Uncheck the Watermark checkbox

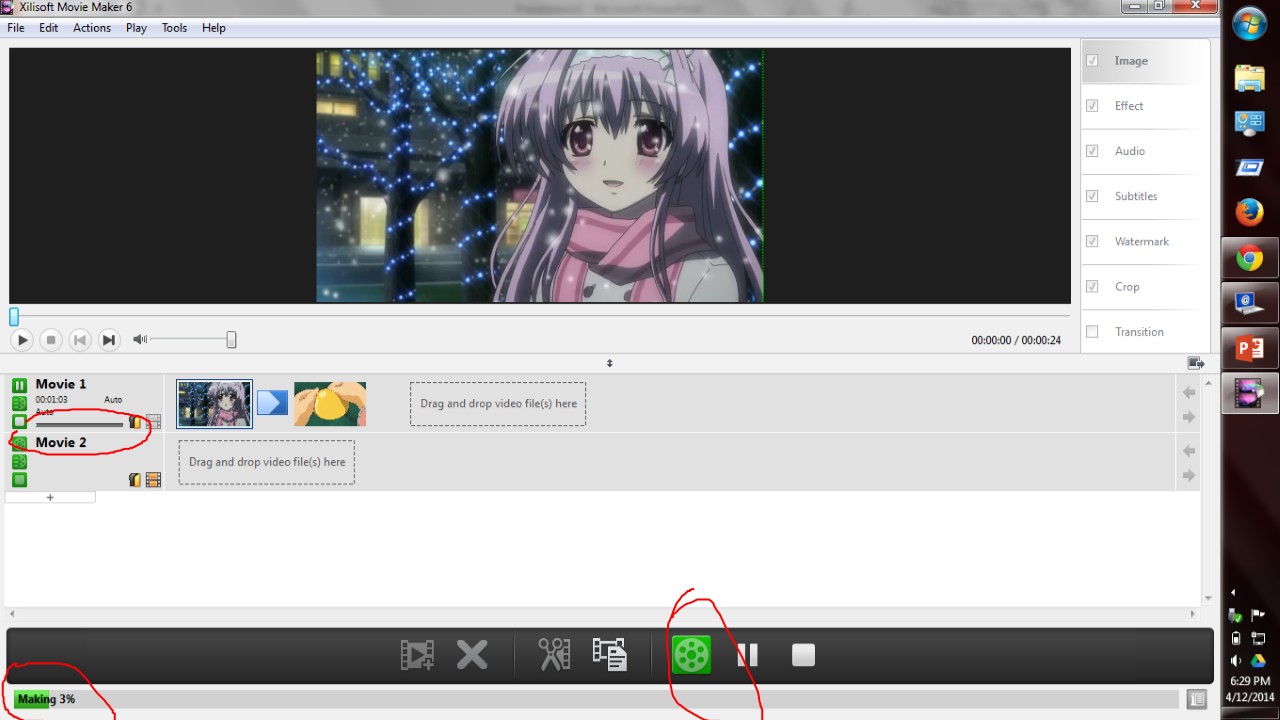[1092, 241]
